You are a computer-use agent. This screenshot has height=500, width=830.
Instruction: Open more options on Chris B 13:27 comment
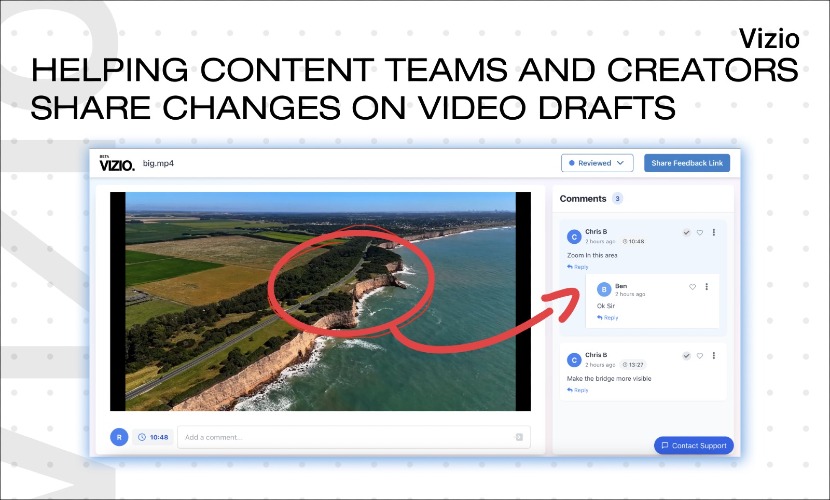click(714, 356)
